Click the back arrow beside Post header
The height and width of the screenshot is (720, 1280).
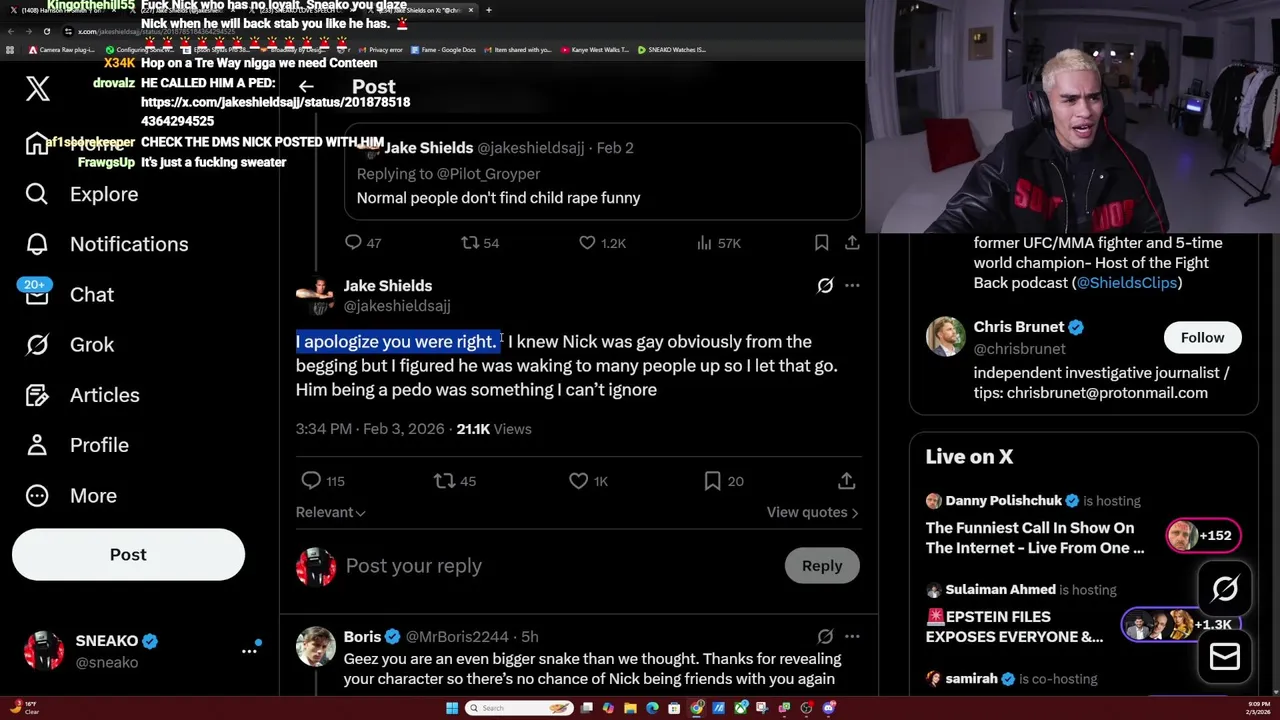pos(306,87)
